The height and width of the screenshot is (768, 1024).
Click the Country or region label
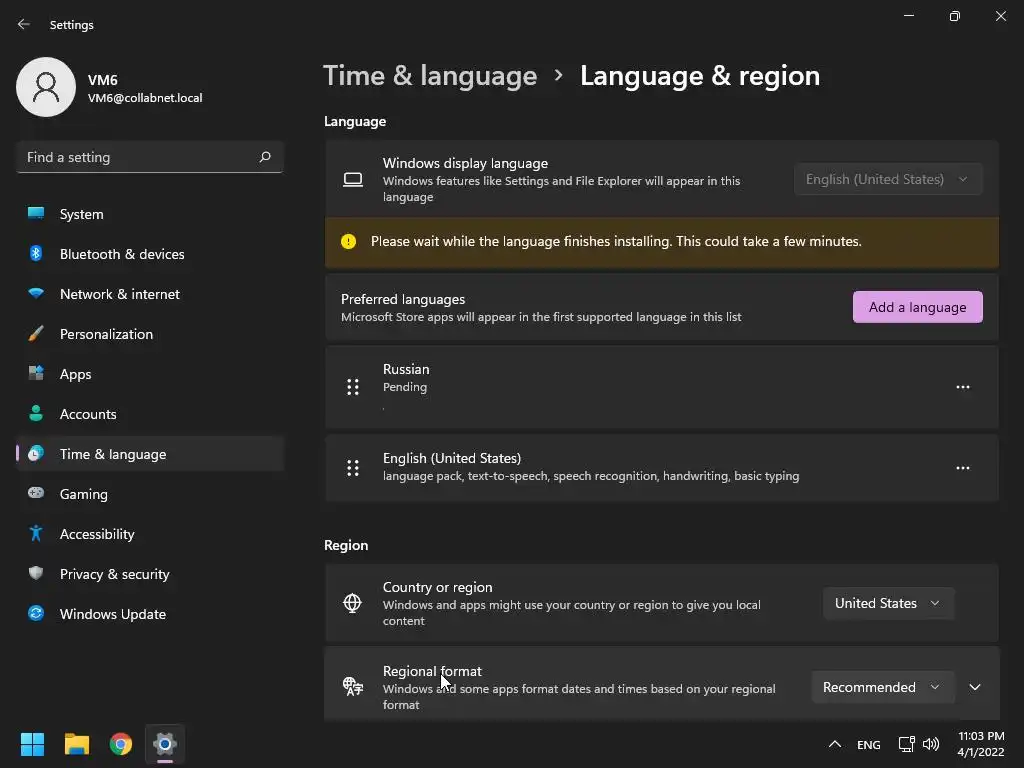coord(438,587)
